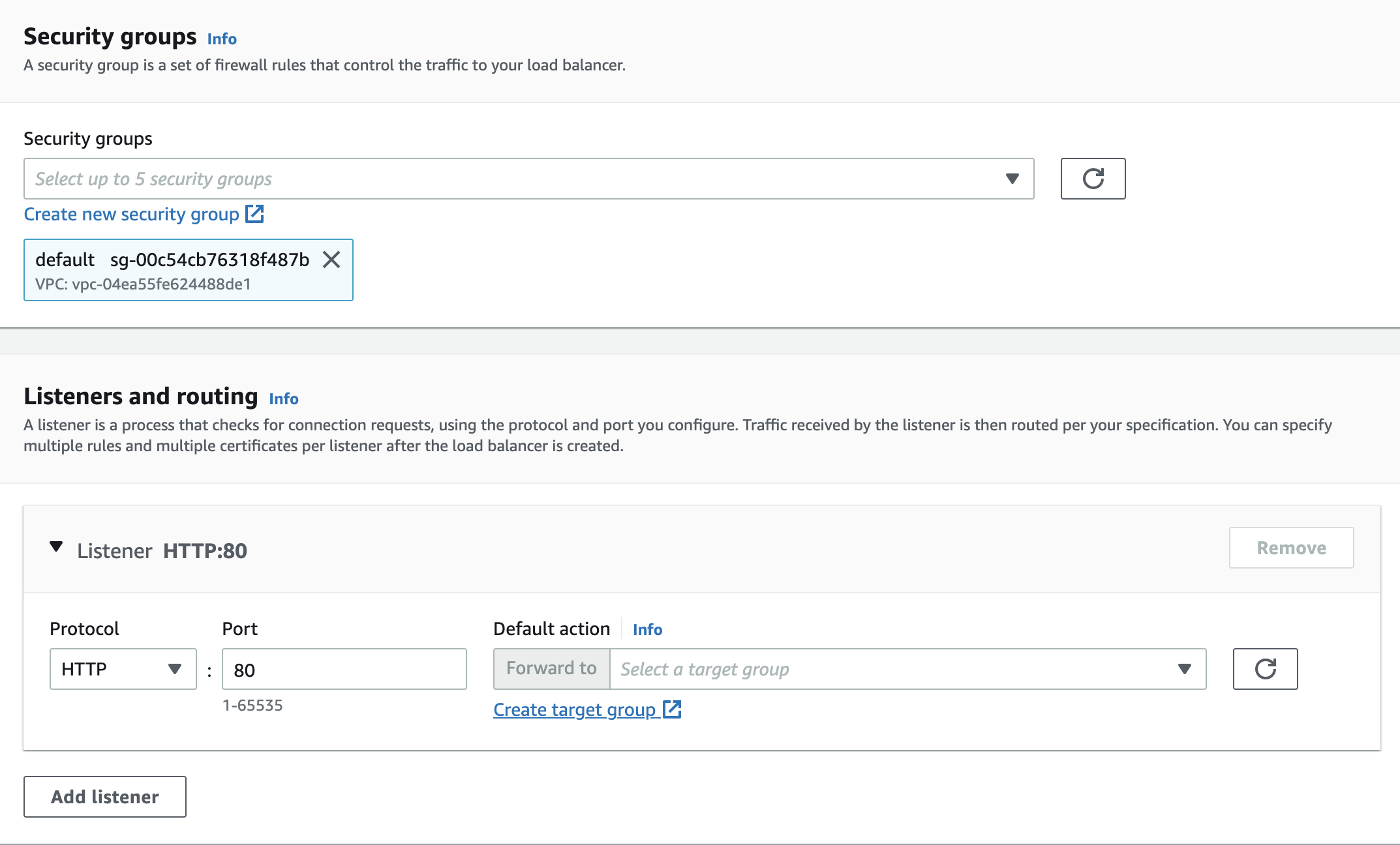The image size is (1400, 845).
Task: Click the Remove button for the HTTP:80 listener
Action: pyautogui.click(x=1290, y=547)
